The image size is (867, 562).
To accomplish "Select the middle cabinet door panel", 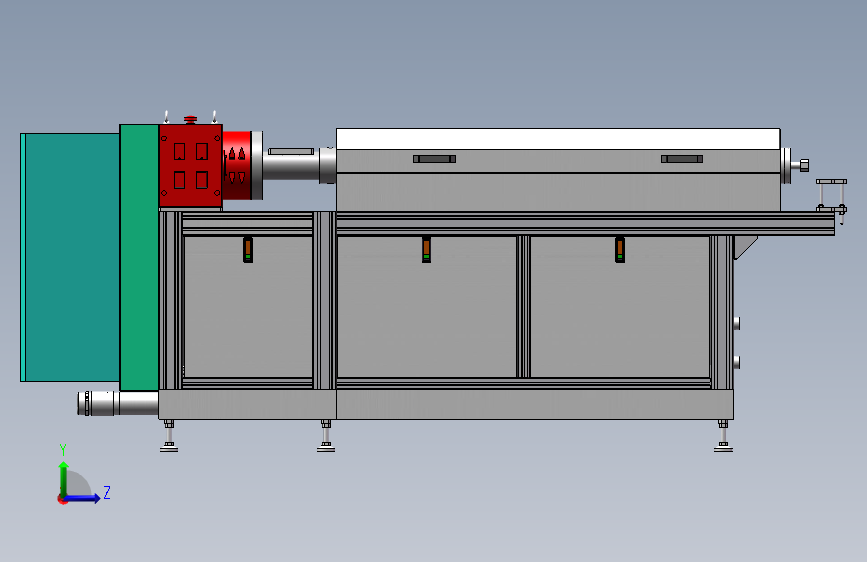I will point(427,307).
